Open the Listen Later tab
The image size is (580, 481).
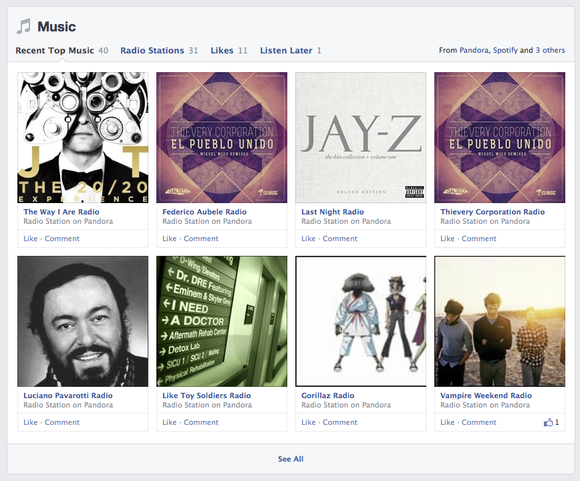286,50
